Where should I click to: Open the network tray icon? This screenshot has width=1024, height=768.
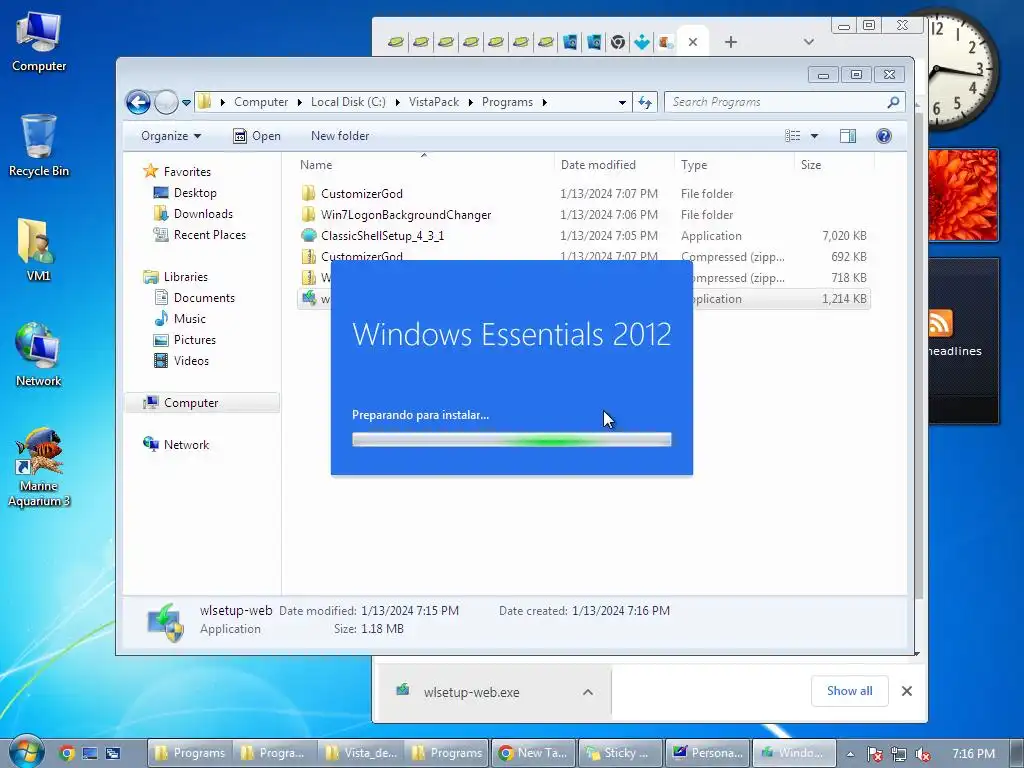[899, 754]
